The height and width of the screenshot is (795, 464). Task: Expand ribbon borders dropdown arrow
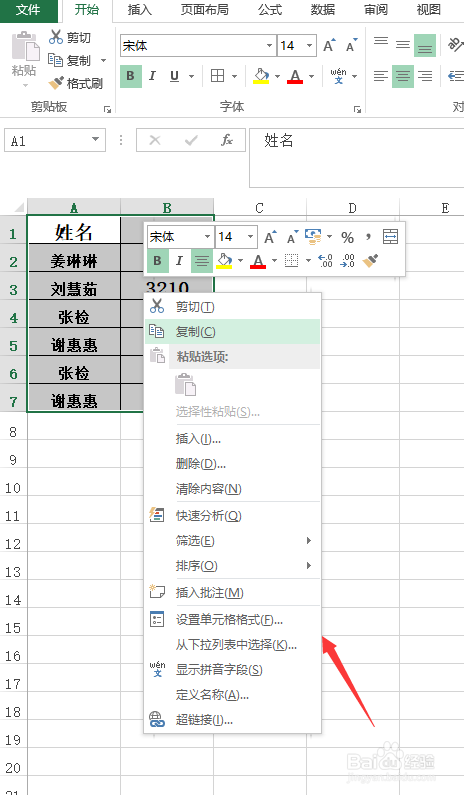point(234,76)
